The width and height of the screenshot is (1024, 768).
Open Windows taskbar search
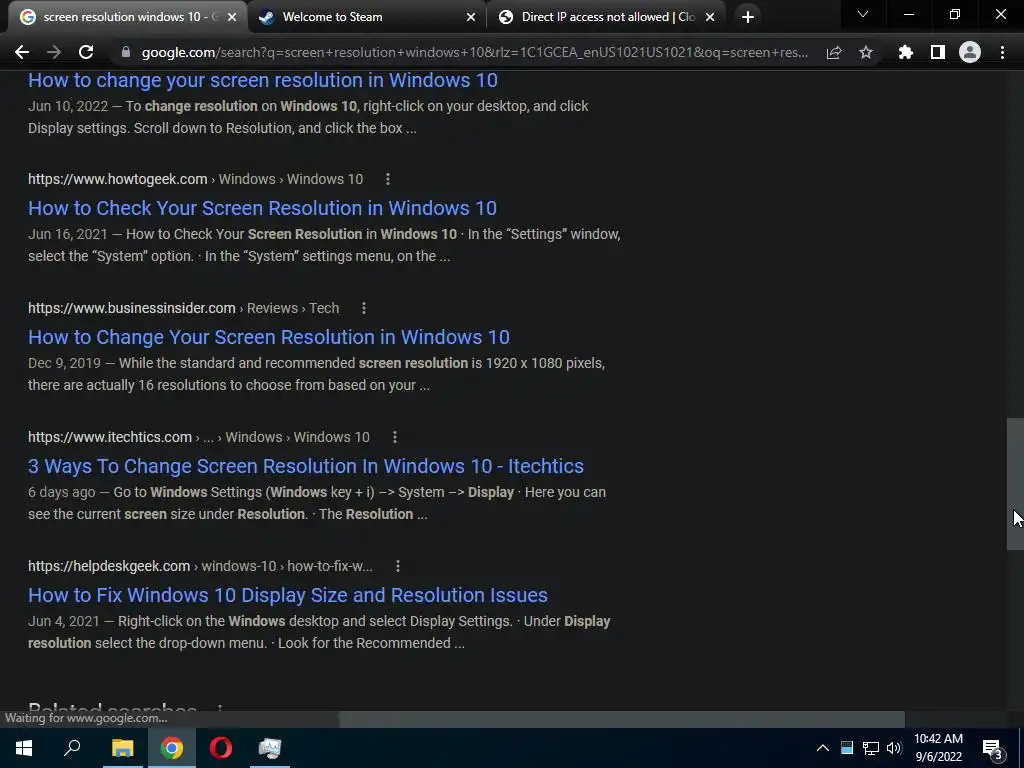[x=72, y=748]
